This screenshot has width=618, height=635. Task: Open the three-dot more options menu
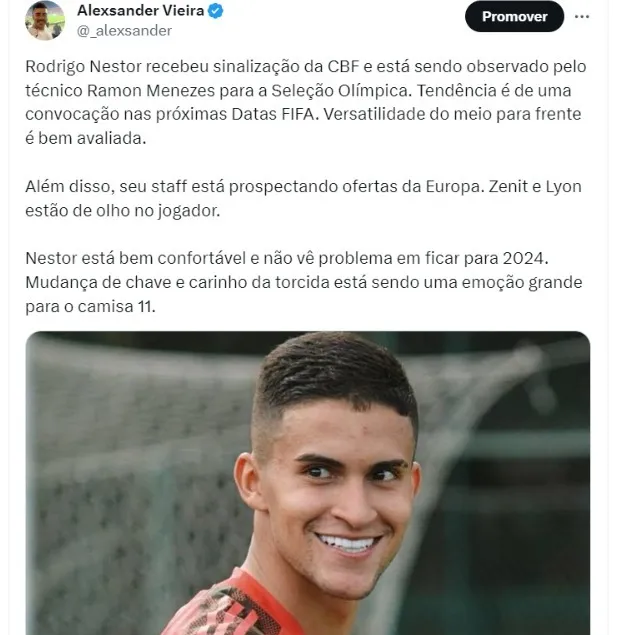582,17
